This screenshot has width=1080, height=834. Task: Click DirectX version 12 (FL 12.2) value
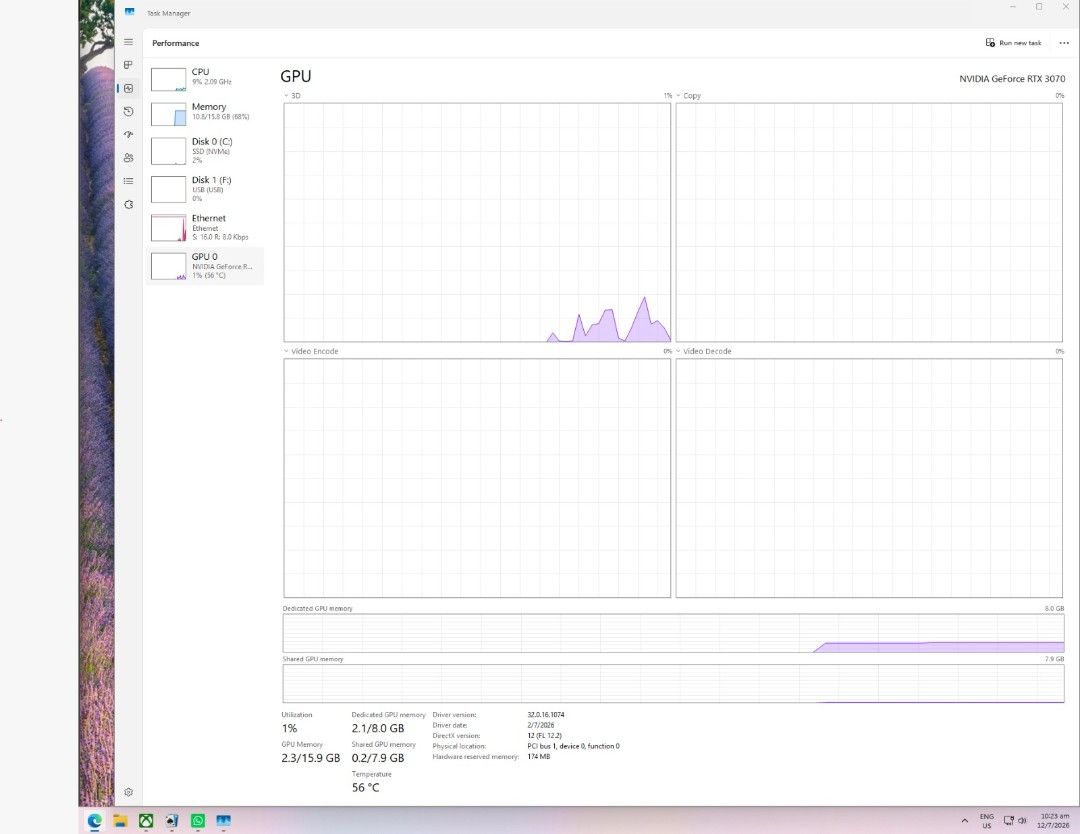point(544,736)
